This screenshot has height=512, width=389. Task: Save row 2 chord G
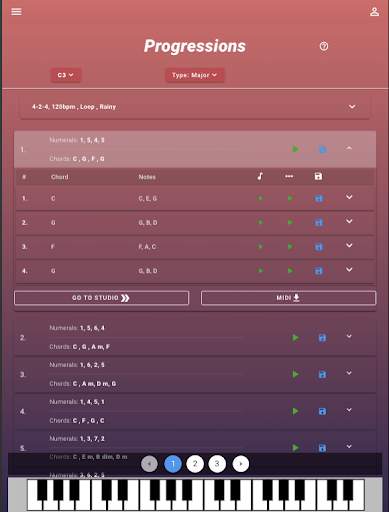coord(319,223)
